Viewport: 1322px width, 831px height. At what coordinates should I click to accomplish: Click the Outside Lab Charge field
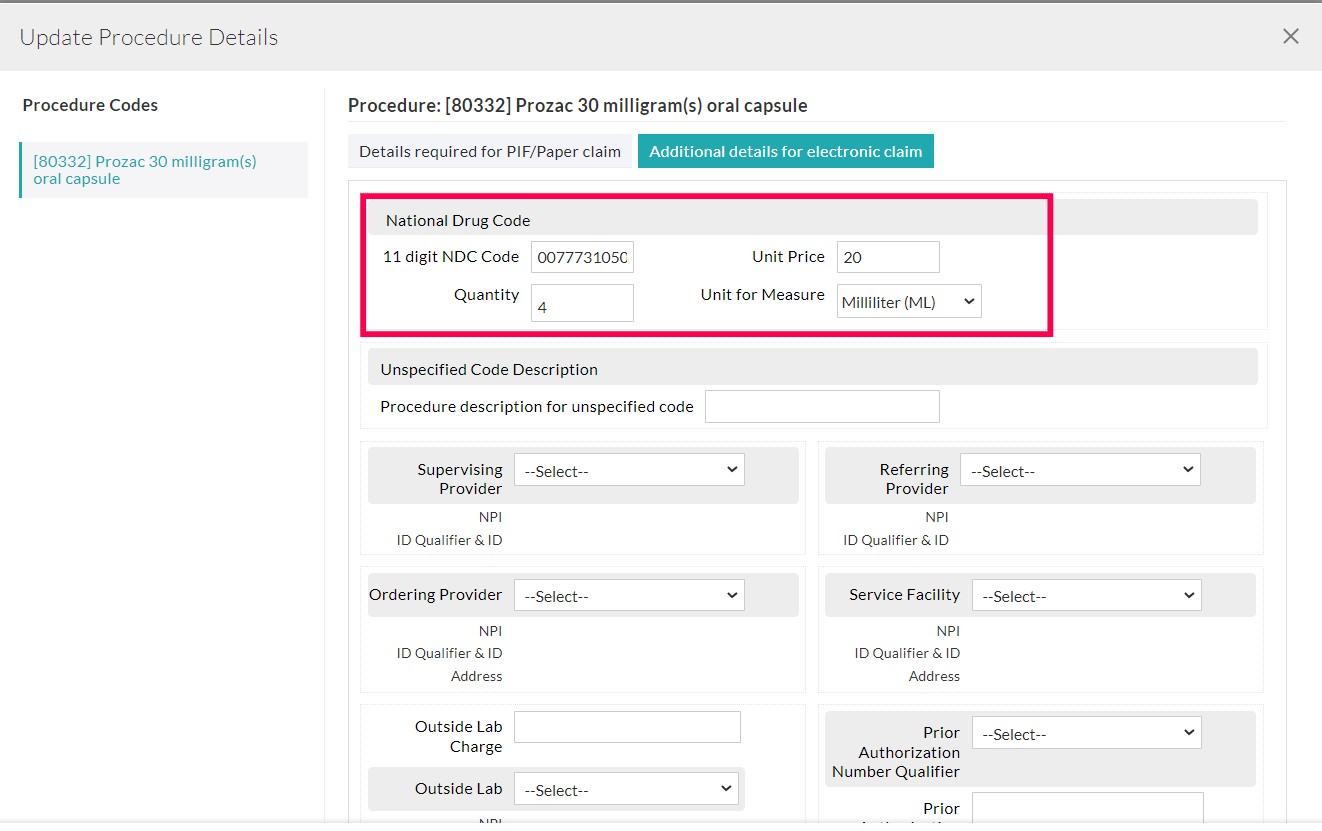[627, 727]
